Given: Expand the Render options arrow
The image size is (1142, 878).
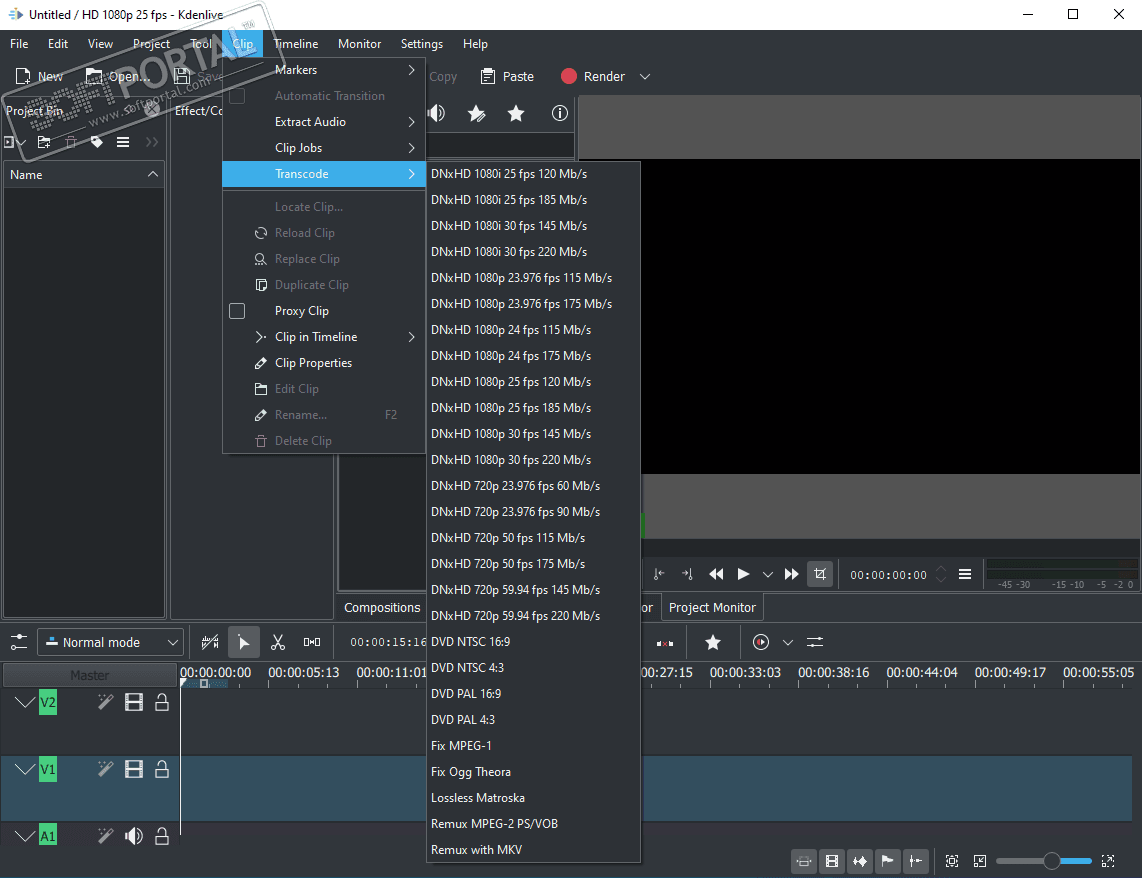Looking at the screenshot, I should tap(645, 76).
